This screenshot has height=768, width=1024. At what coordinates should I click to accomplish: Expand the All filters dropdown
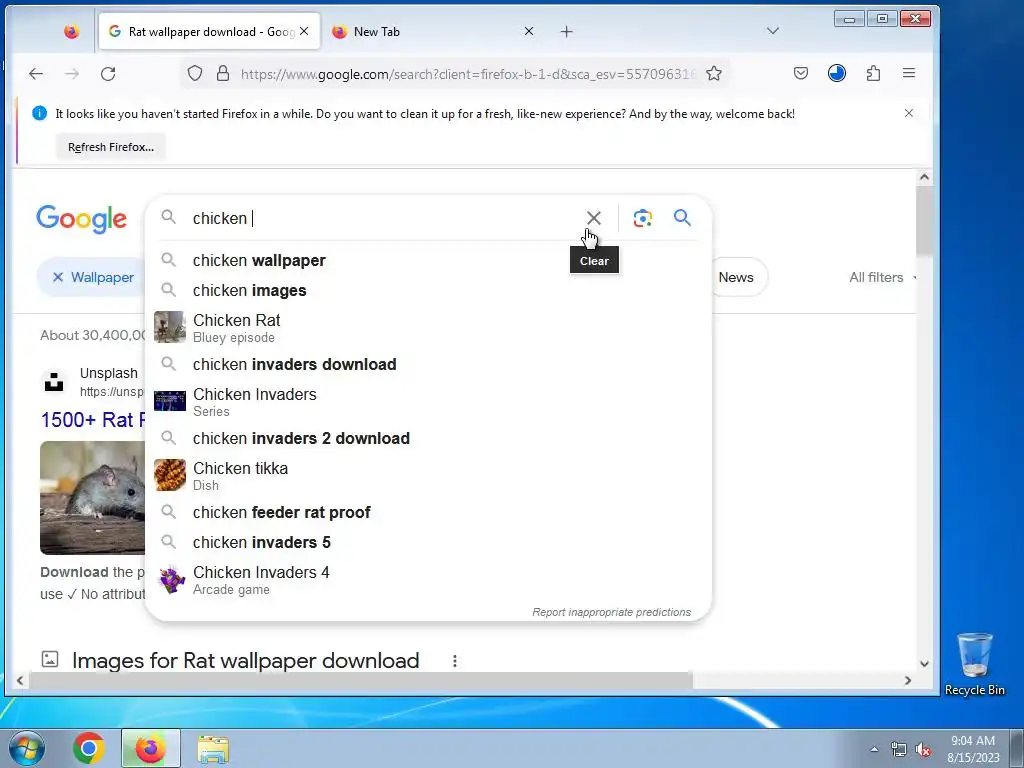coord(882,277)
